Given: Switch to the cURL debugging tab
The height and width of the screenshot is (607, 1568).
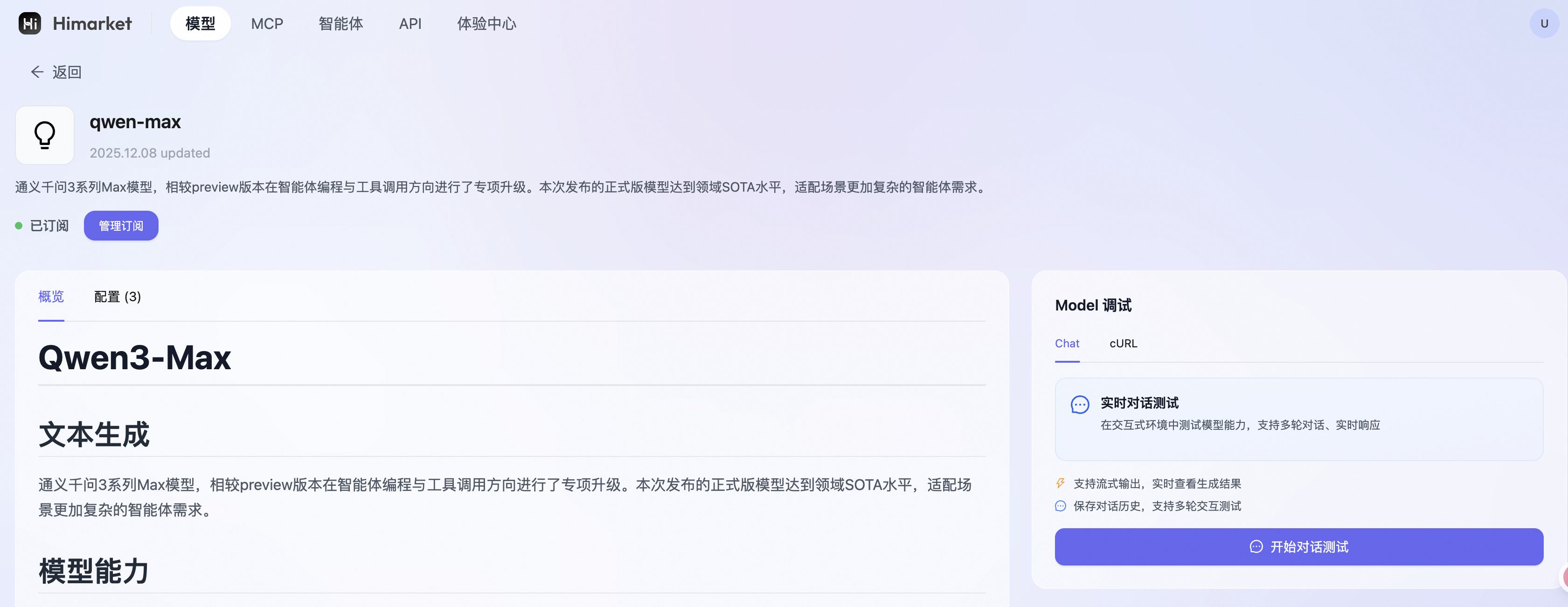Looking at the screenshot, I should [1123, 344].
